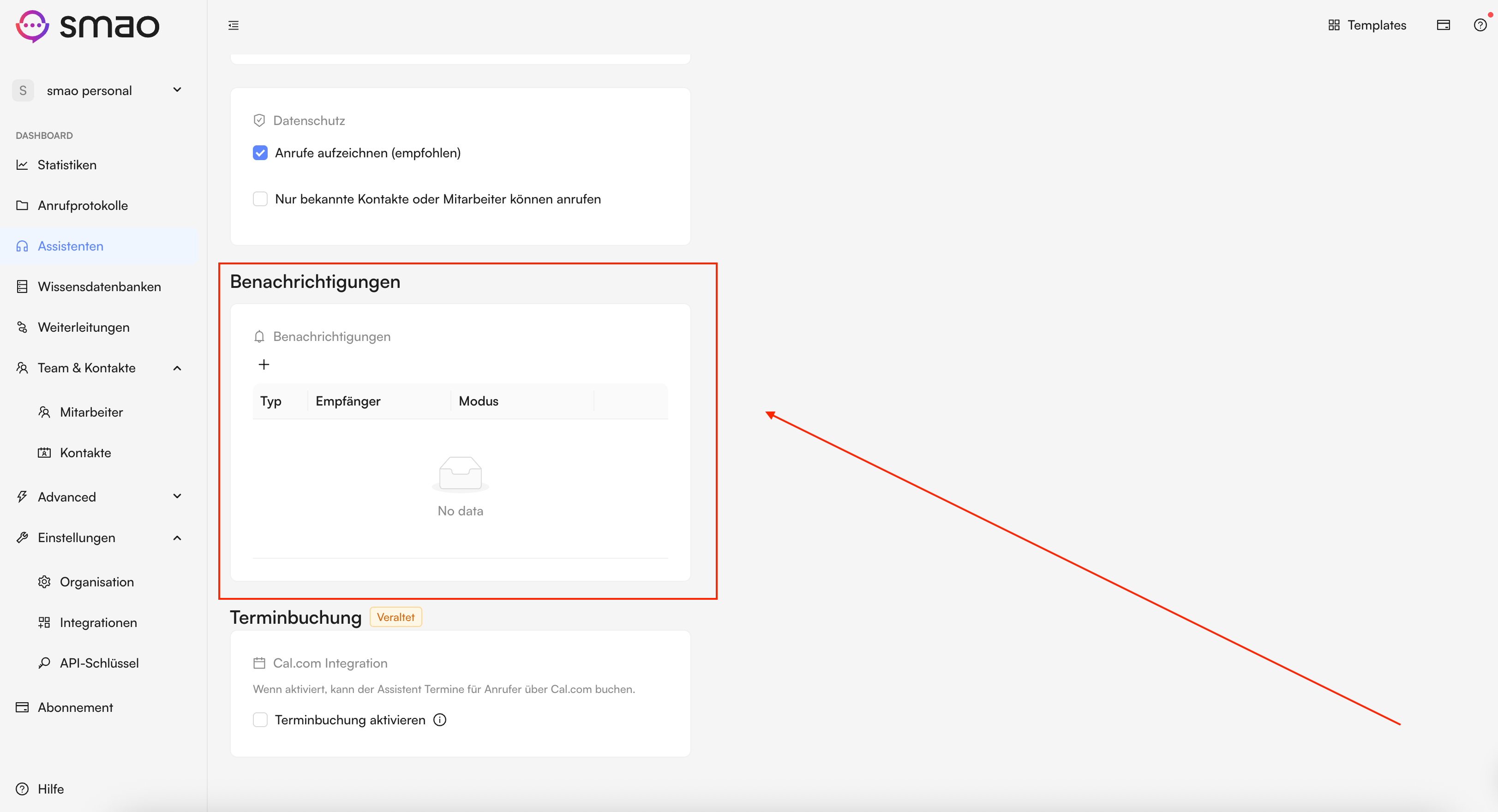This screenshot has width=1498, height=812.
Task: Collapse the sidebar with the menu-fold icon
Action: (x=233, y=25)
